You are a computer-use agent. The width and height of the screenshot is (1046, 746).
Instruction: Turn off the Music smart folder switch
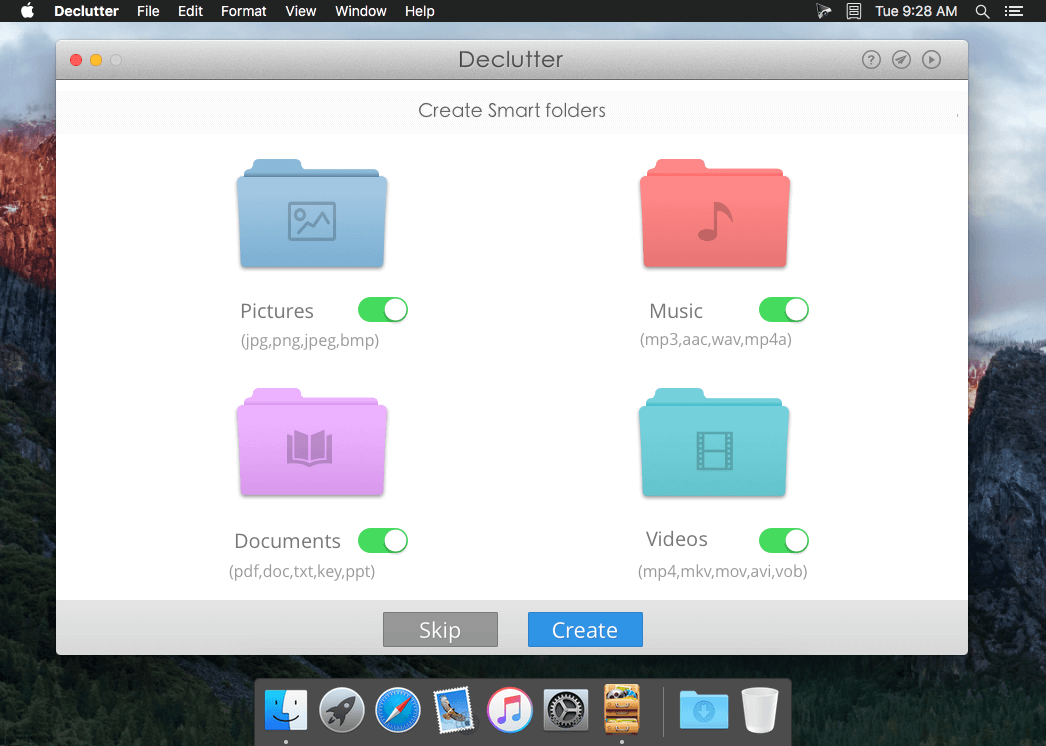784,310
